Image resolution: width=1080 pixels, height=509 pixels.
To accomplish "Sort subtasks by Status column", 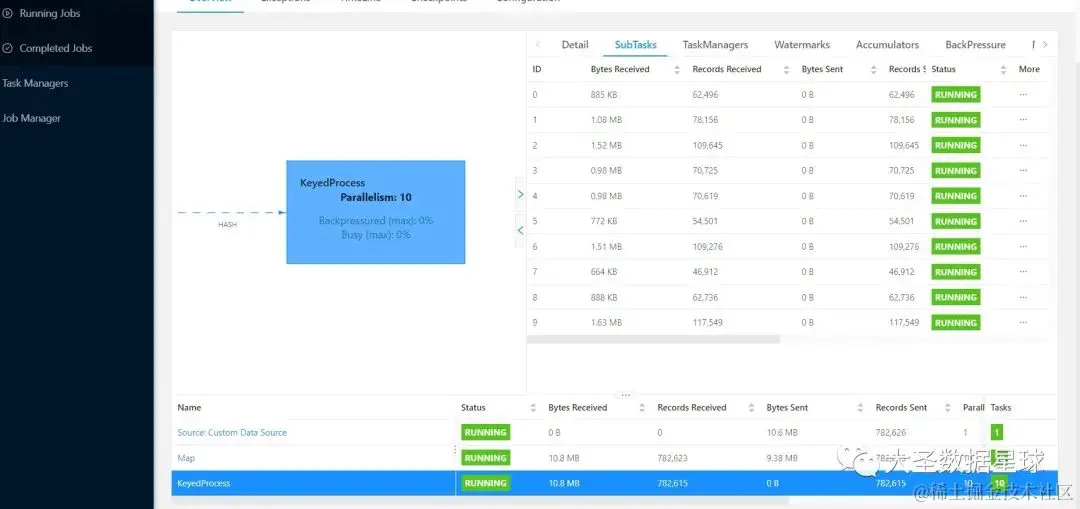I will coord(1004,70).
